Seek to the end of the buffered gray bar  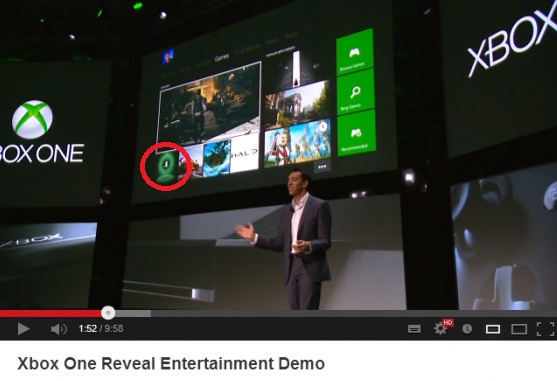150,313
